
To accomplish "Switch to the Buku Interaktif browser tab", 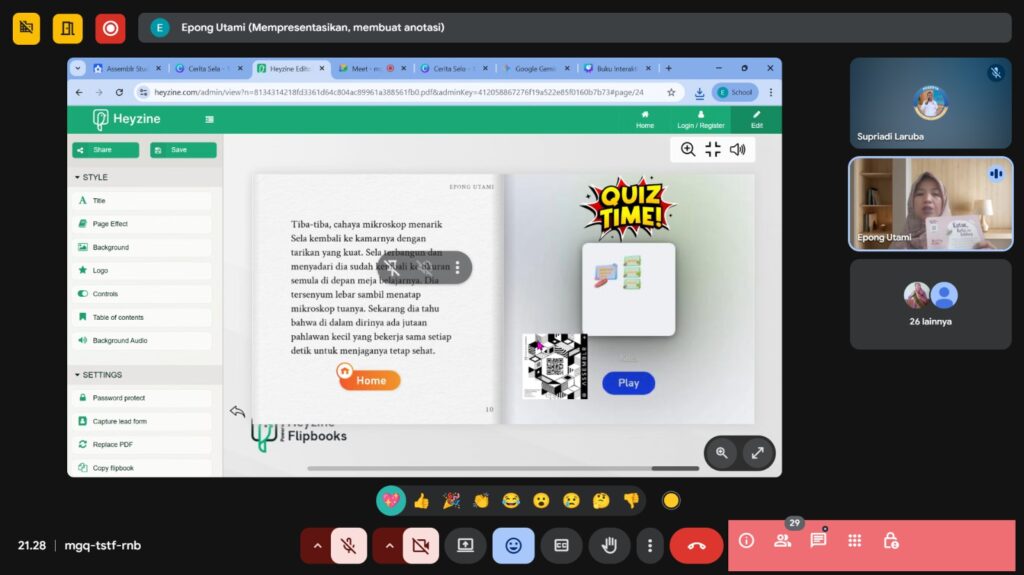I will click(619, 69).
